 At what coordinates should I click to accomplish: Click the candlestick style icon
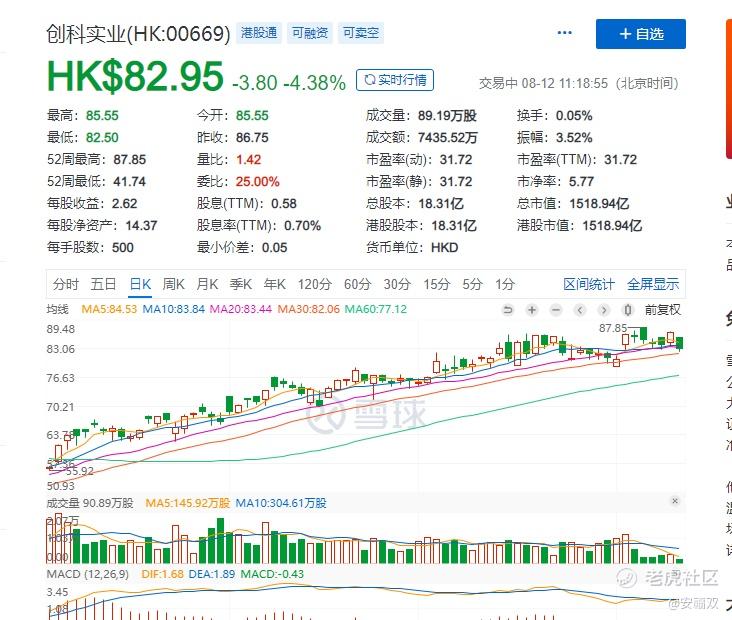click(x=628, y=310)
